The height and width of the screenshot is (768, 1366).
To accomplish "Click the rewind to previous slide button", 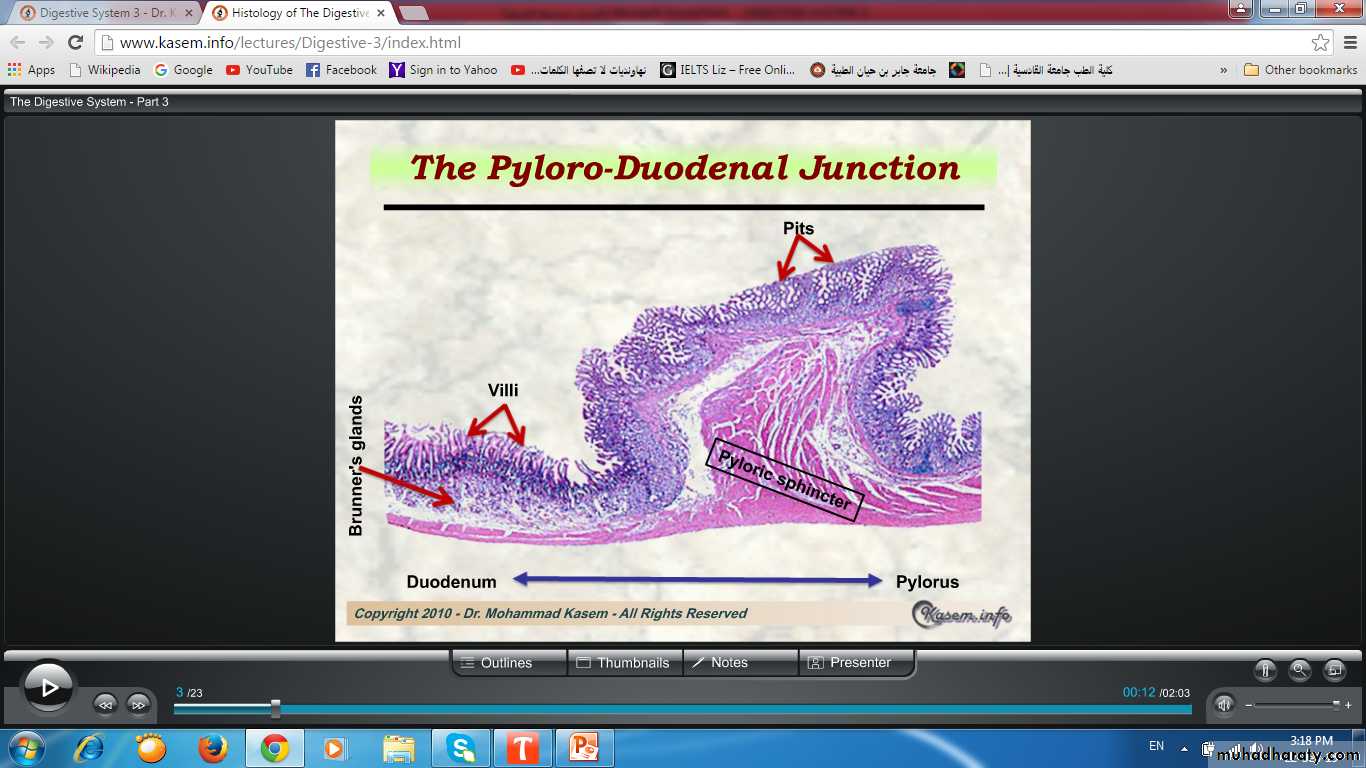I will (x=105, y=705).
